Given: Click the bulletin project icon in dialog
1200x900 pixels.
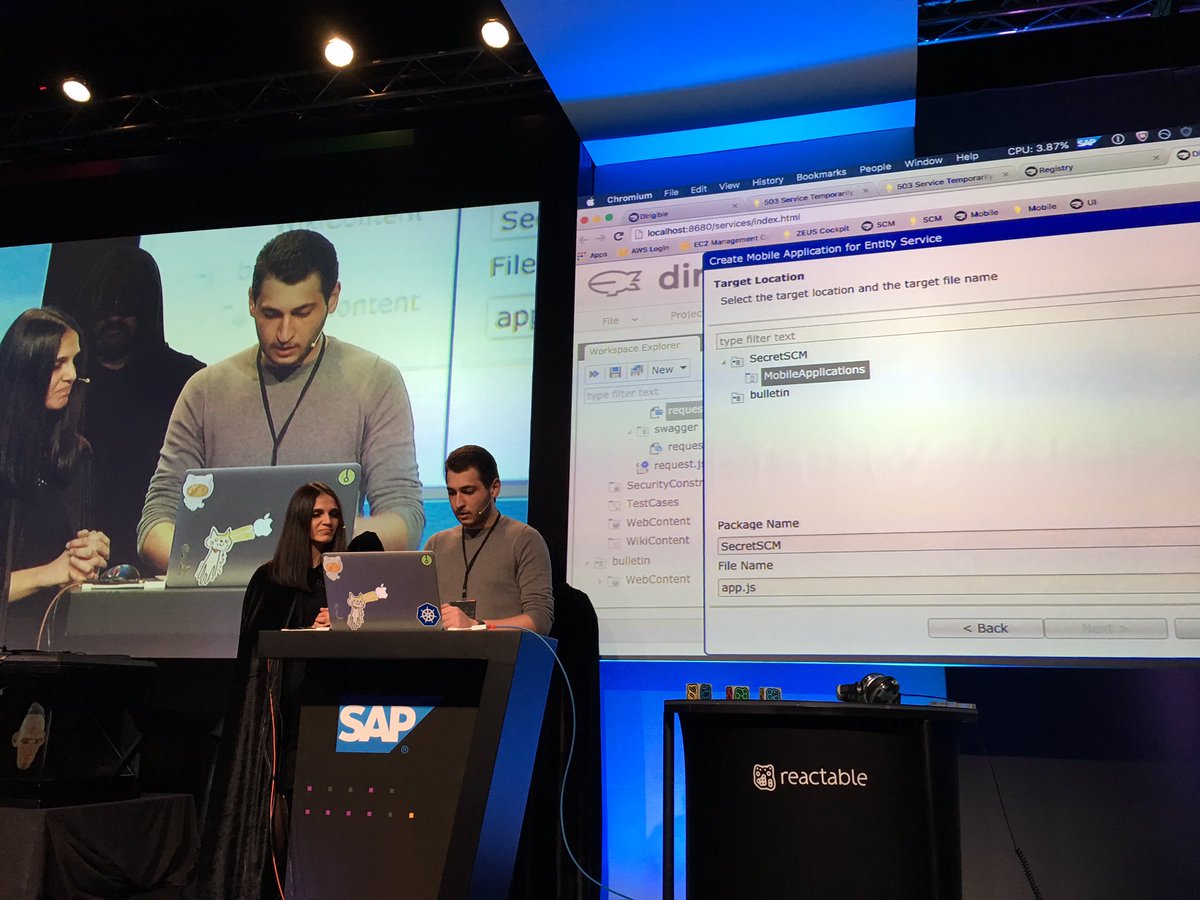Looking at the screenshot, I should 737,396.
